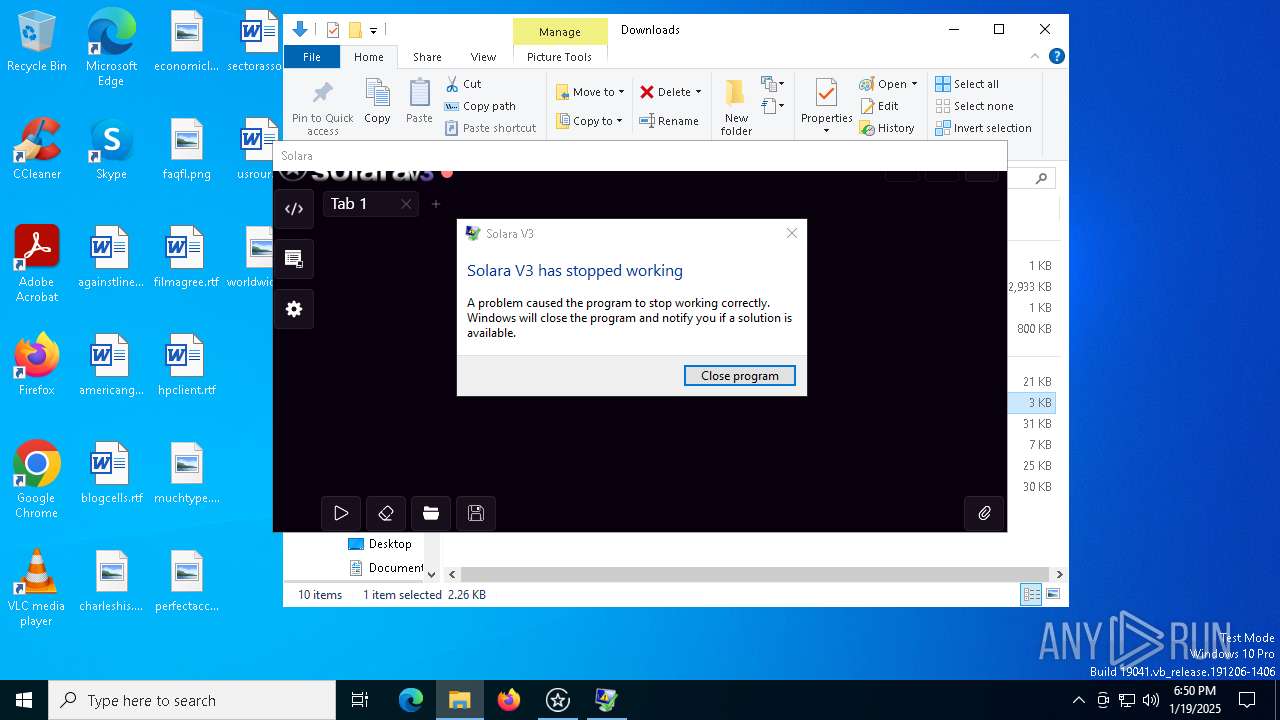The height and width of the screenshot is (720, 1280).
Task: Click the Solara save disk icon
Action: [476, 513]
